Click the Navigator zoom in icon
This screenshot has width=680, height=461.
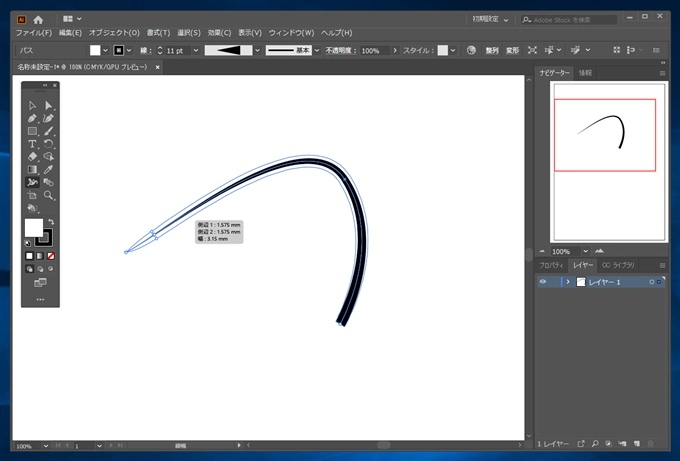(599, 251)
